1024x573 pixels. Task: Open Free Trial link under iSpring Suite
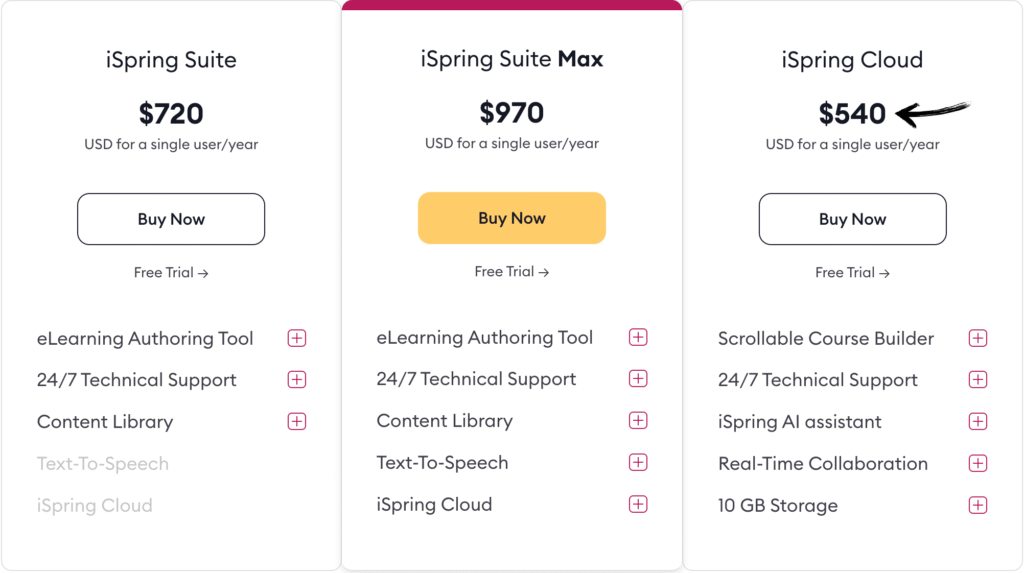point(171,272)
